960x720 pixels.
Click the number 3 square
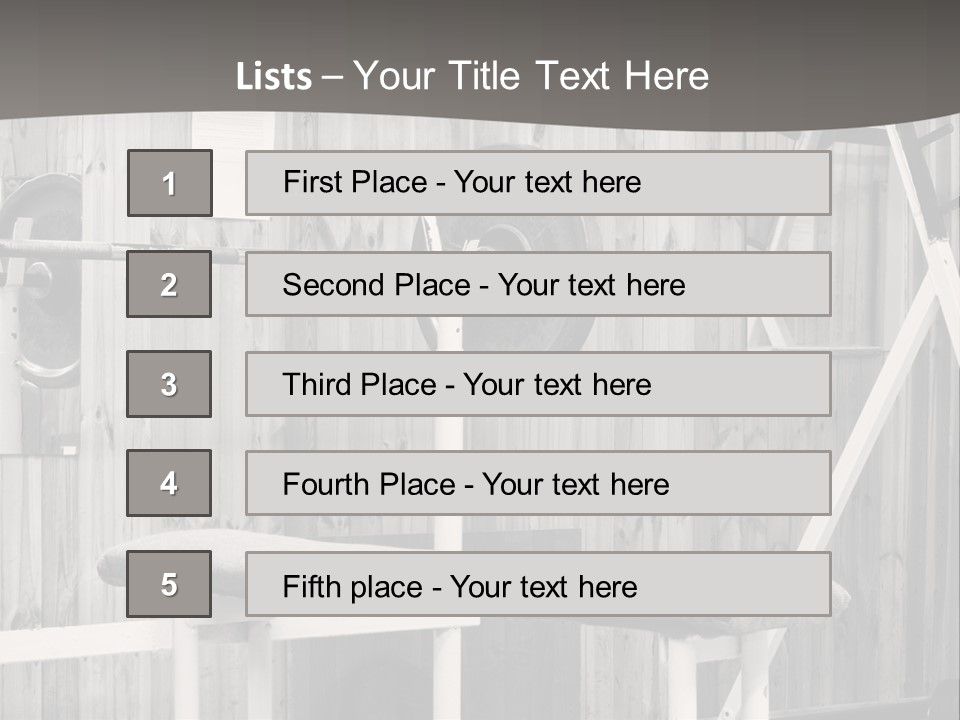coord(169,384)
